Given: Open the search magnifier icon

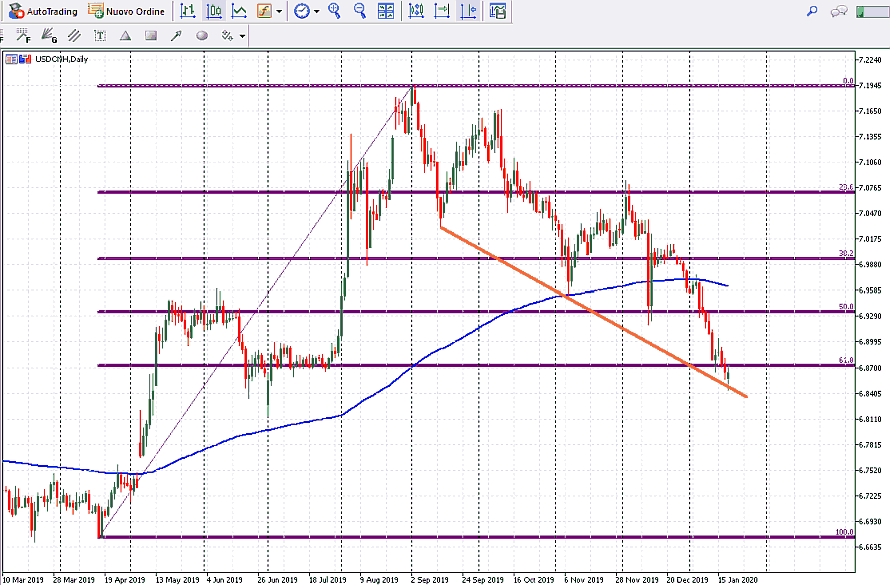Looking at the screenshot, I should [812, 11].
